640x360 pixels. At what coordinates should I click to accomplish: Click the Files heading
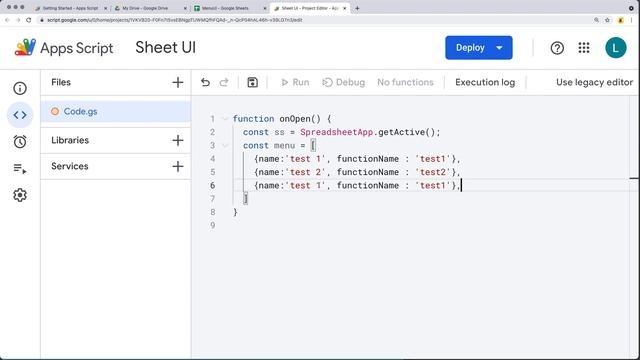(x=61, y=82)
